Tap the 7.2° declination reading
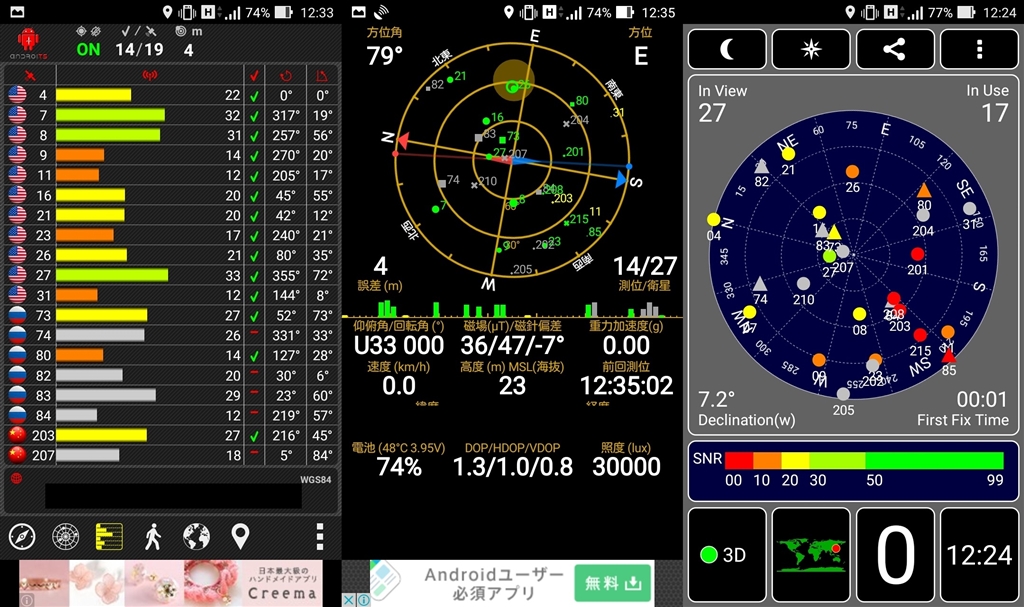This screenshot has height=607, width=1024. (x=716, y=399)
